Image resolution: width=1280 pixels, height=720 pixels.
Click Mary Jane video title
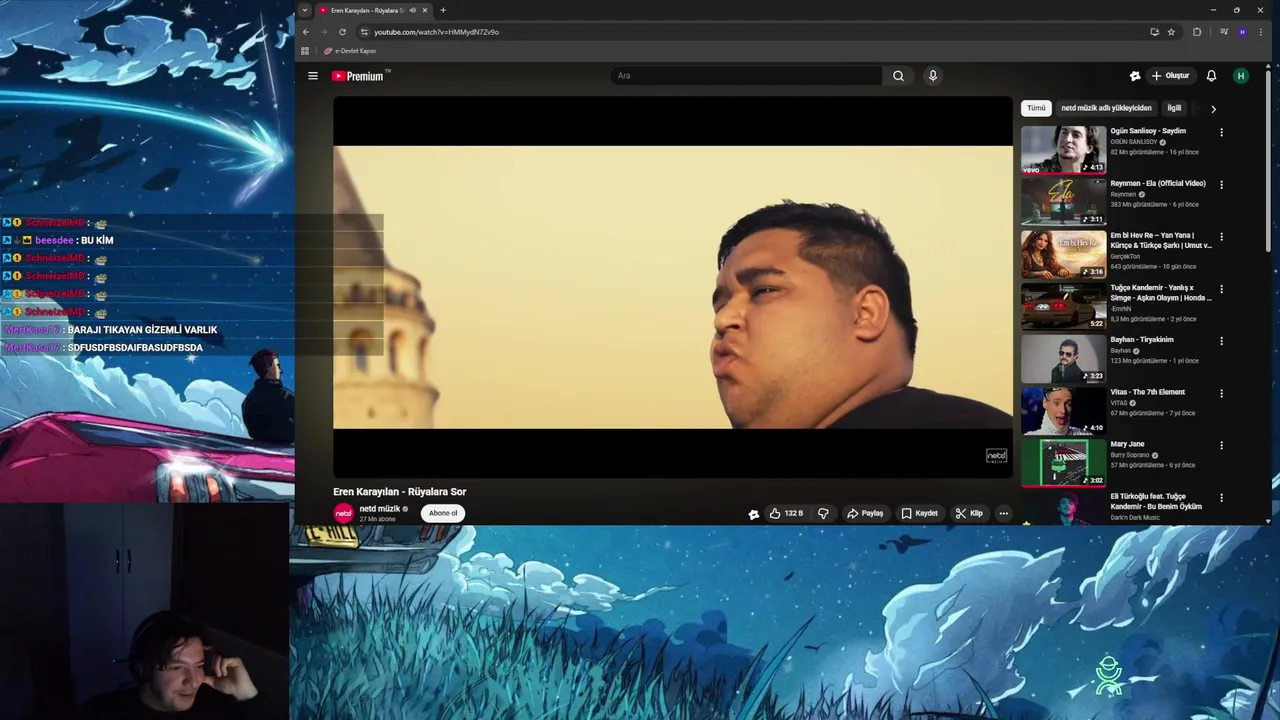coord(1127,444)
